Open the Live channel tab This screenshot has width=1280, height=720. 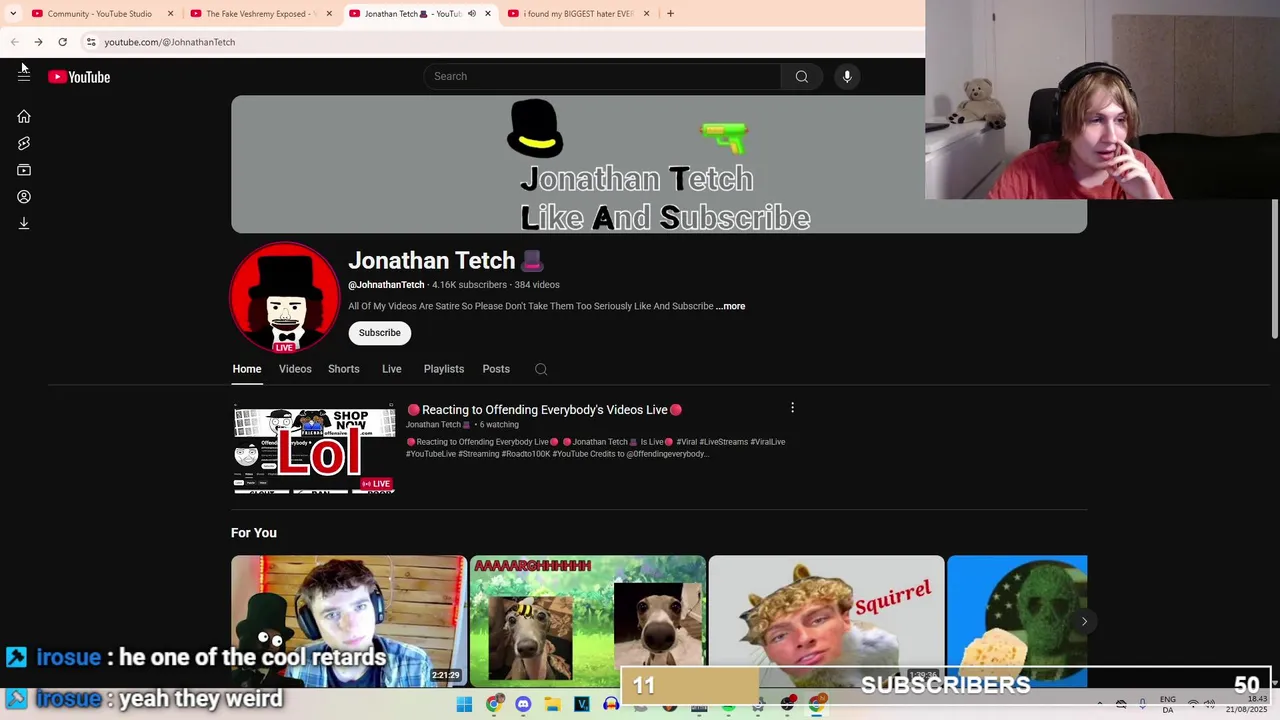click(x=392, y=369)
